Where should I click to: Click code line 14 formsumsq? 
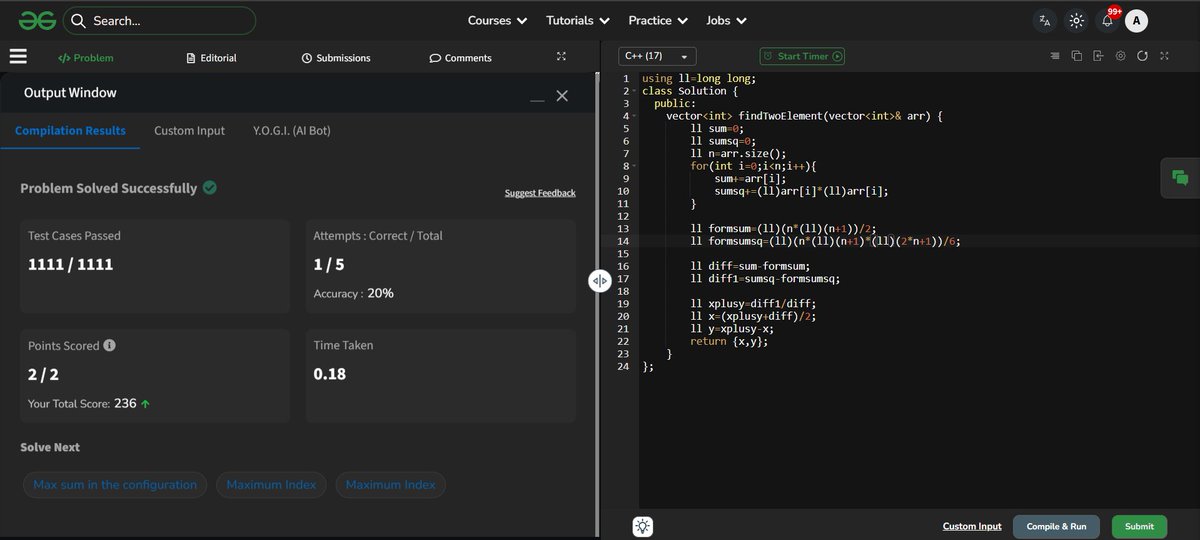tap(825, 241)
